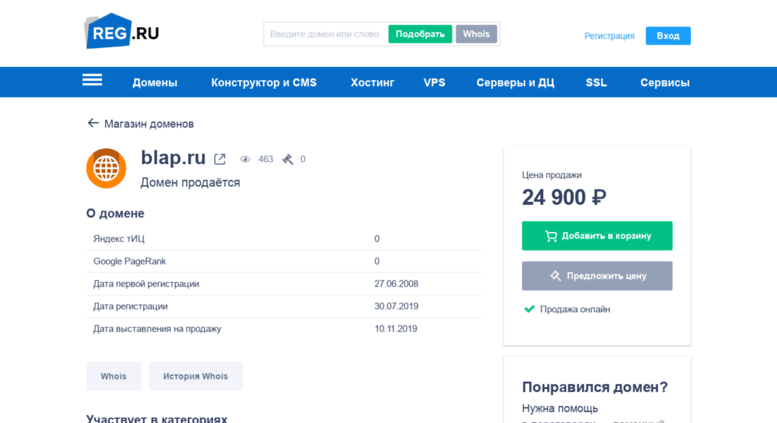This screenshot has width=777, height=423.
Task: Click the eye views icon
Action: pyautogui.click(x=245, y=159)
